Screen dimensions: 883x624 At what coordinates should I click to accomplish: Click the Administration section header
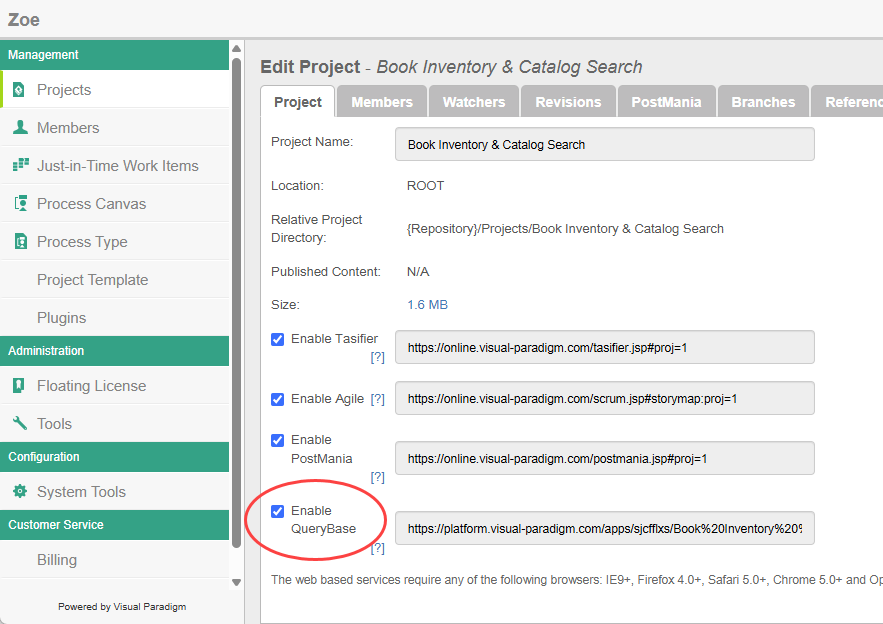[x=115, y=351]
